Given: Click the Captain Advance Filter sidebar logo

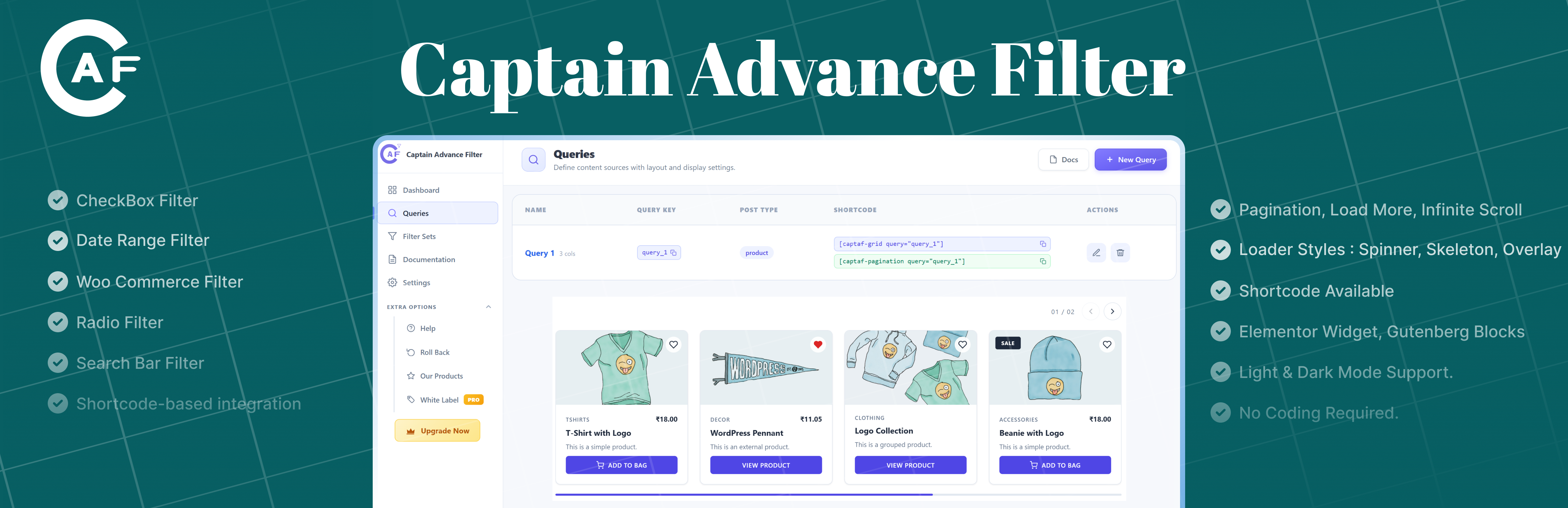Looking at the screenshot, I should [x=390, y=154].
